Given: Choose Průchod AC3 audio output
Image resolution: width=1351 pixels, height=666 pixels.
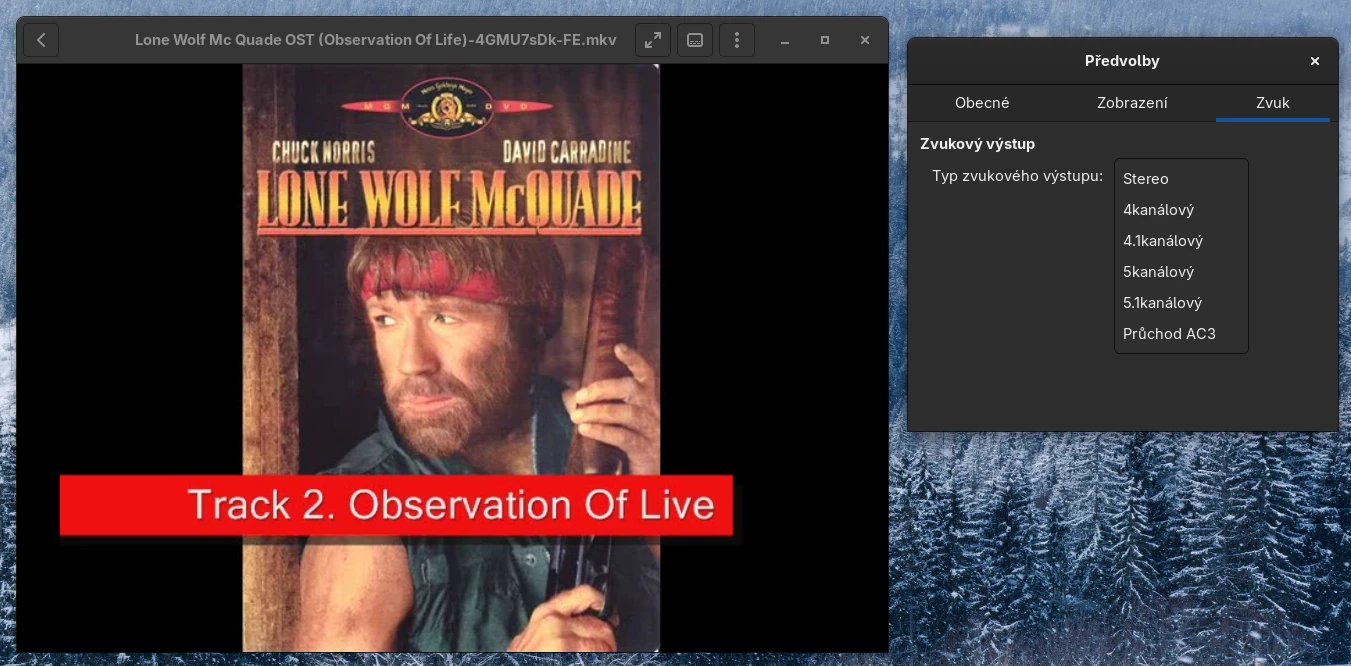Looking at the screenshot, I should [x=1181, y=334].
